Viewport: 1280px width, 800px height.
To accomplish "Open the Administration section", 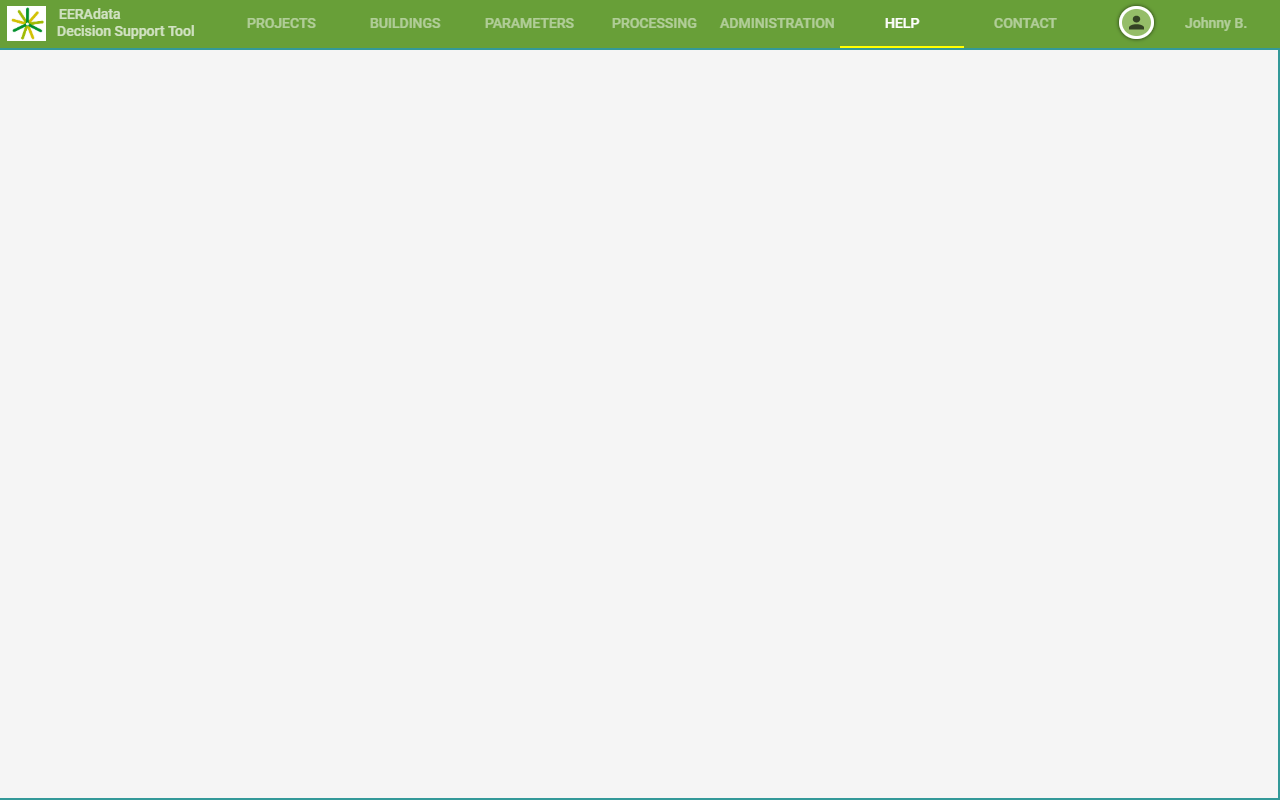I will tap(777, 23).
